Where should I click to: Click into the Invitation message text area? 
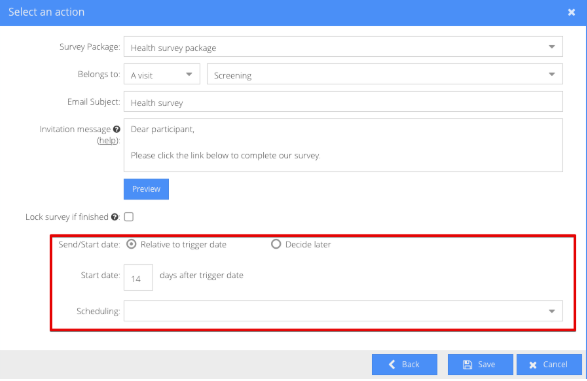pyautogui.click(x=343, y=145)
